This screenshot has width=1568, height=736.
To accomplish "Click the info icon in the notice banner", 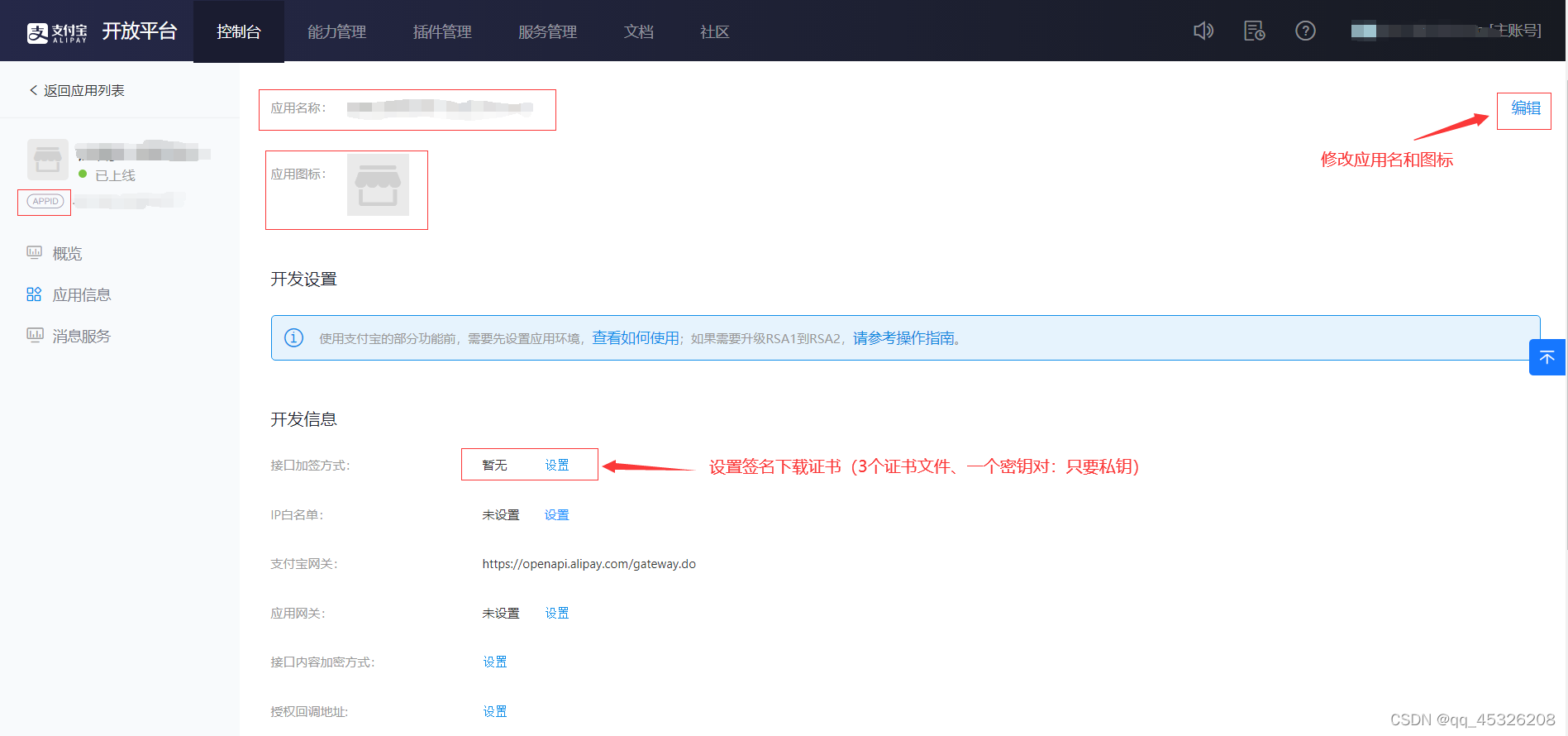I will pyautogui.click(x=293, y=337).
